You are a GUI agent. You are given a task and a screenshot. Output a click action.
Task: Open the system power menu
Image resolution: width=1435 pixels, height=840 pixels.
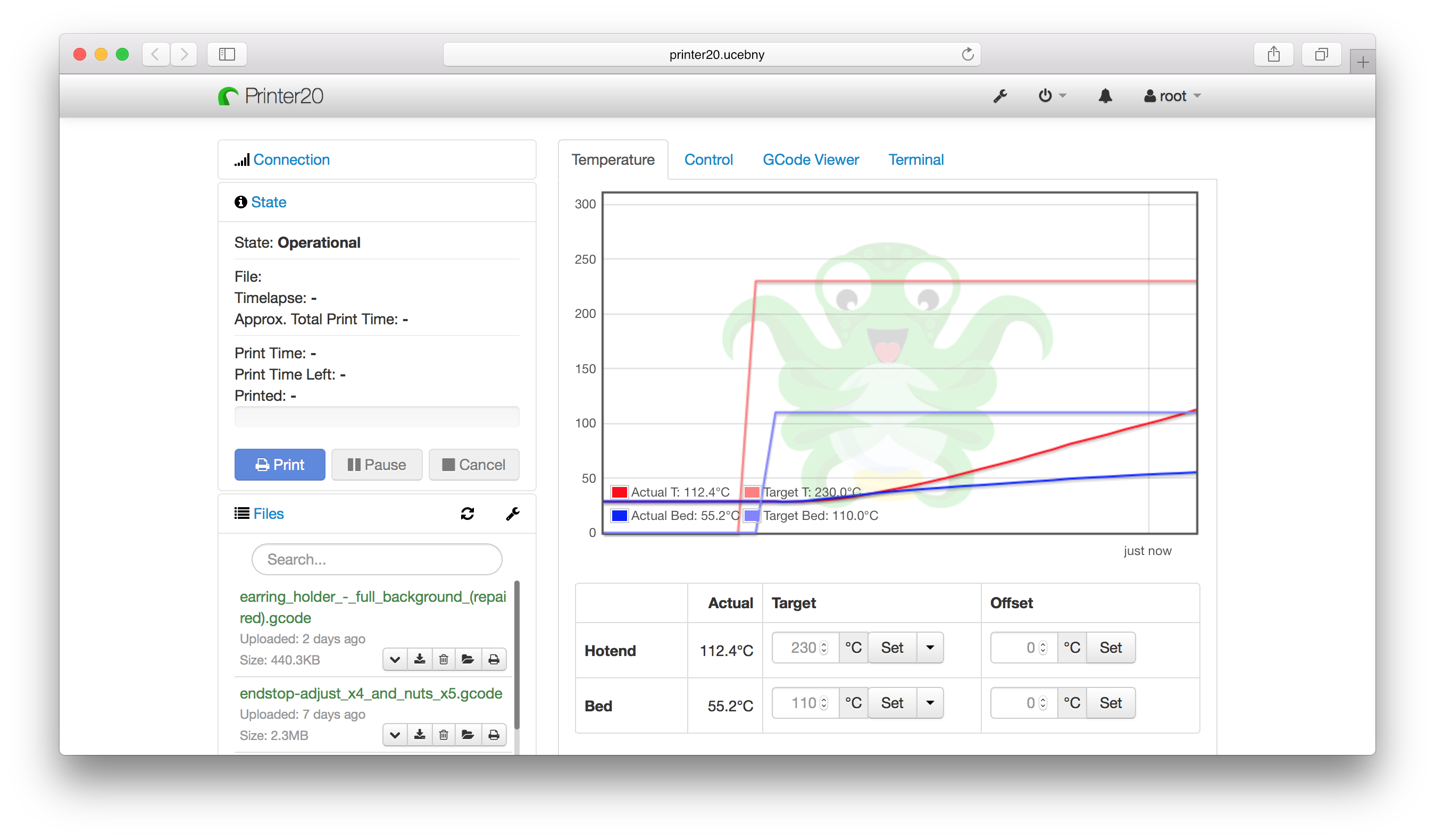click(1051, 96)
